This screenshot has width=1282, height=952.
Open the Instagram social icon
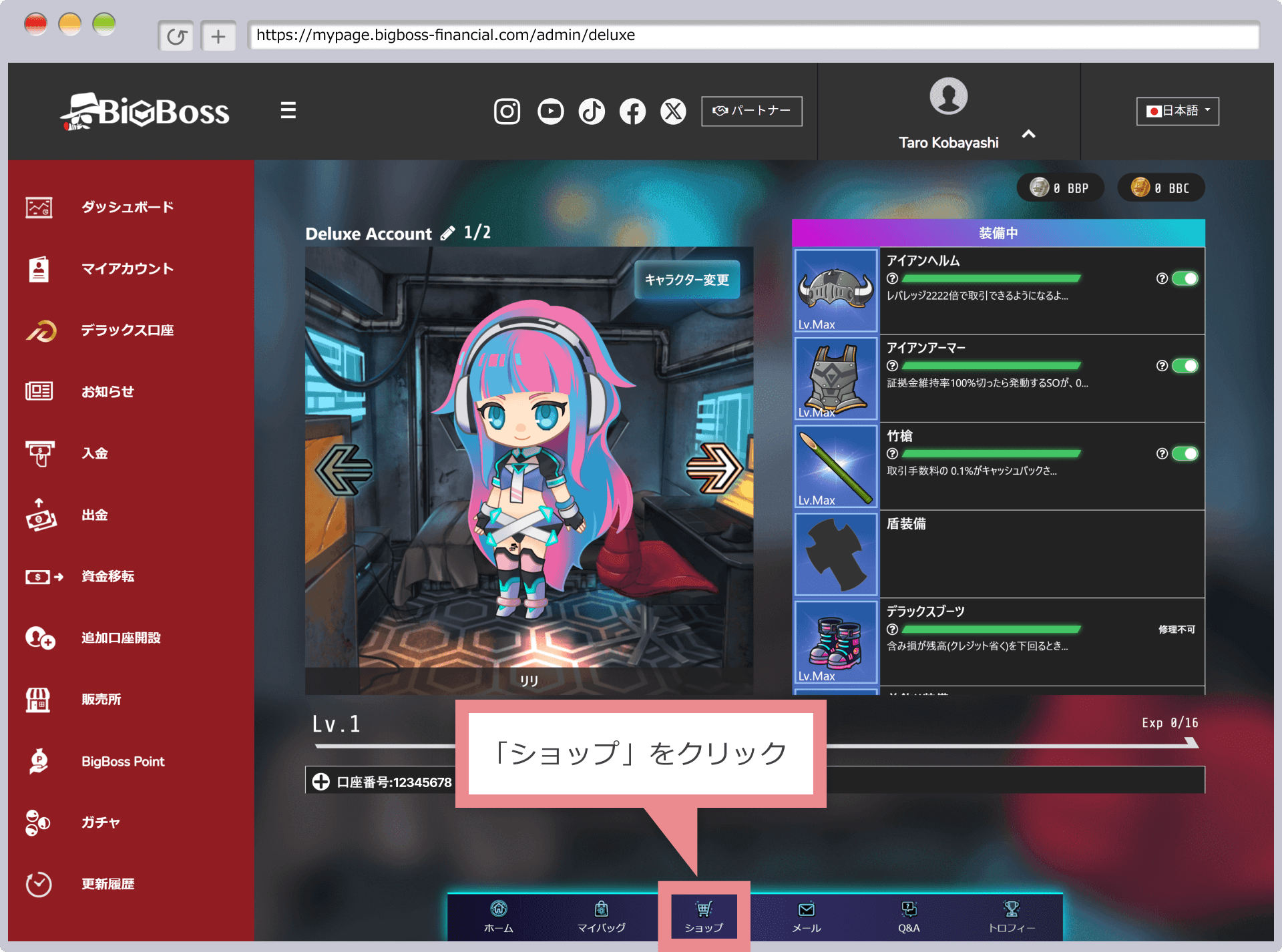(x=507, y=111)
